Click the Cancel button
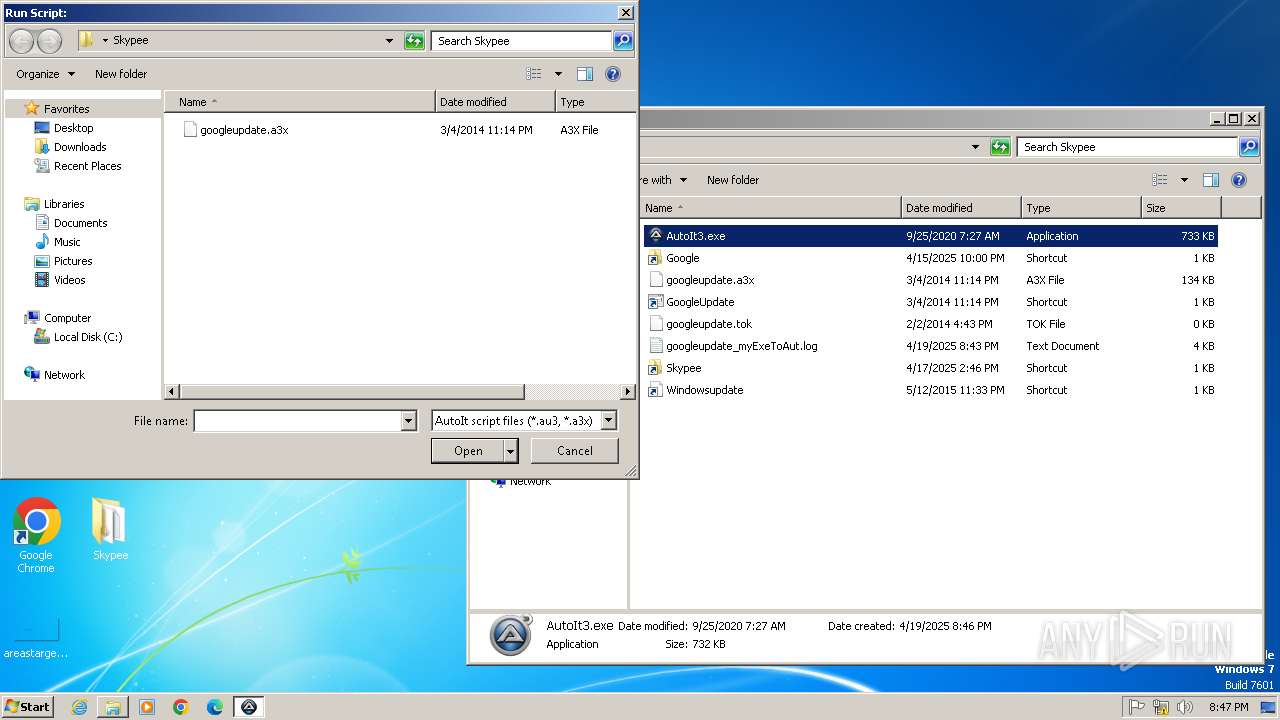 coord(575,451)
